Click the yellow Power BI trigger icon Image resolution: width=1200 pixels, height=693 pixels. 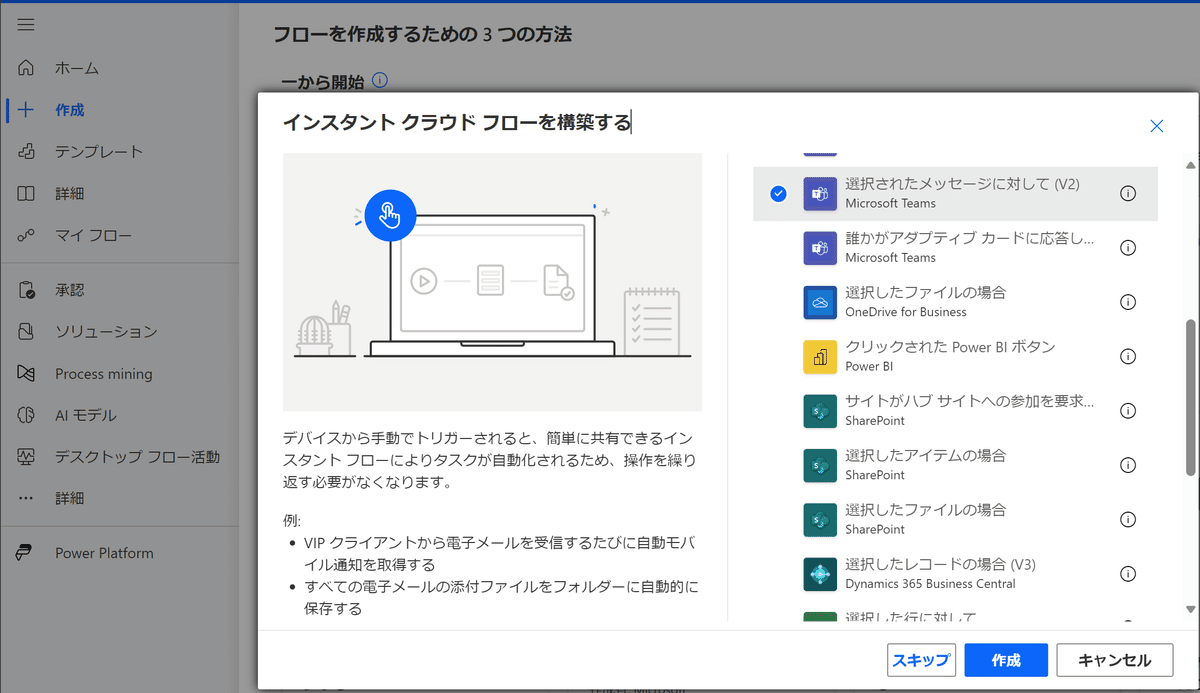[x=820, y=356]
